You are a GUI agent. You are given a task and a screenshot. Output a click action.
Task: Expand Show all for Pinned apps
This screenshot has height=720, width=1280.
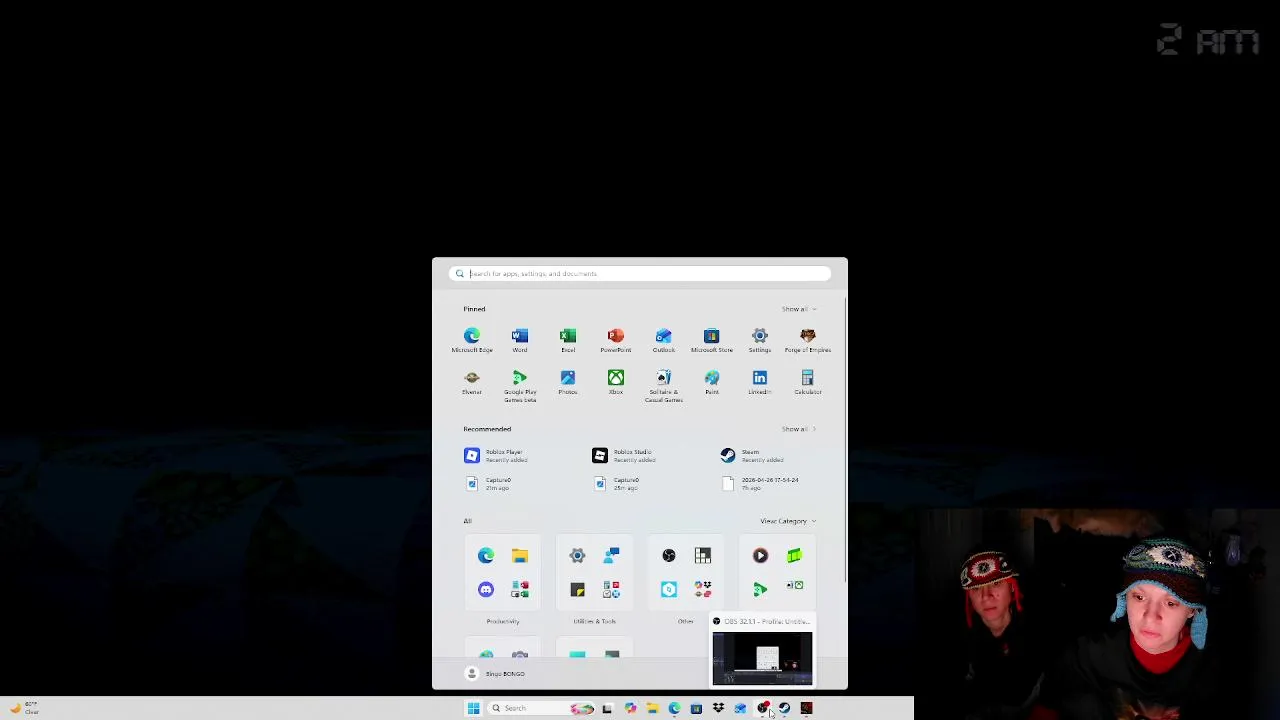click(799, 309)
